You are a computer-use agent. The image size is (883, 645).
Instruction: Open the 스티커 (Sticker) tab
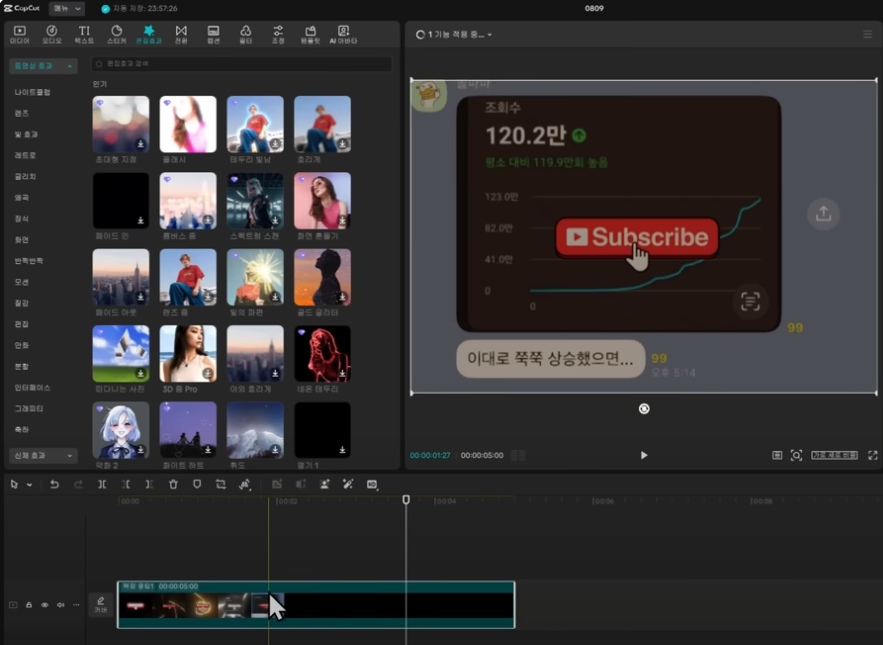(x=117, y=34)
